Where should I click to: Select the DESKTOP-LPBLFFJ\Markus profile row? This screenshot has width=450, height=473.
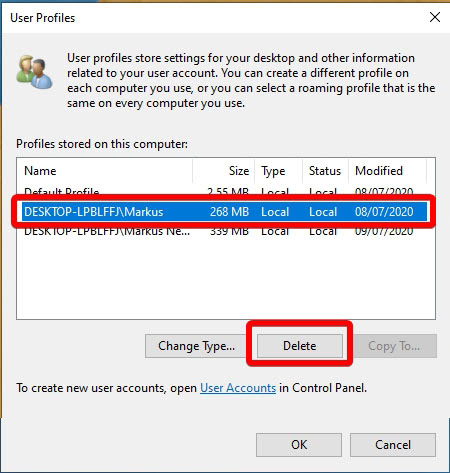tap(224, 212)
